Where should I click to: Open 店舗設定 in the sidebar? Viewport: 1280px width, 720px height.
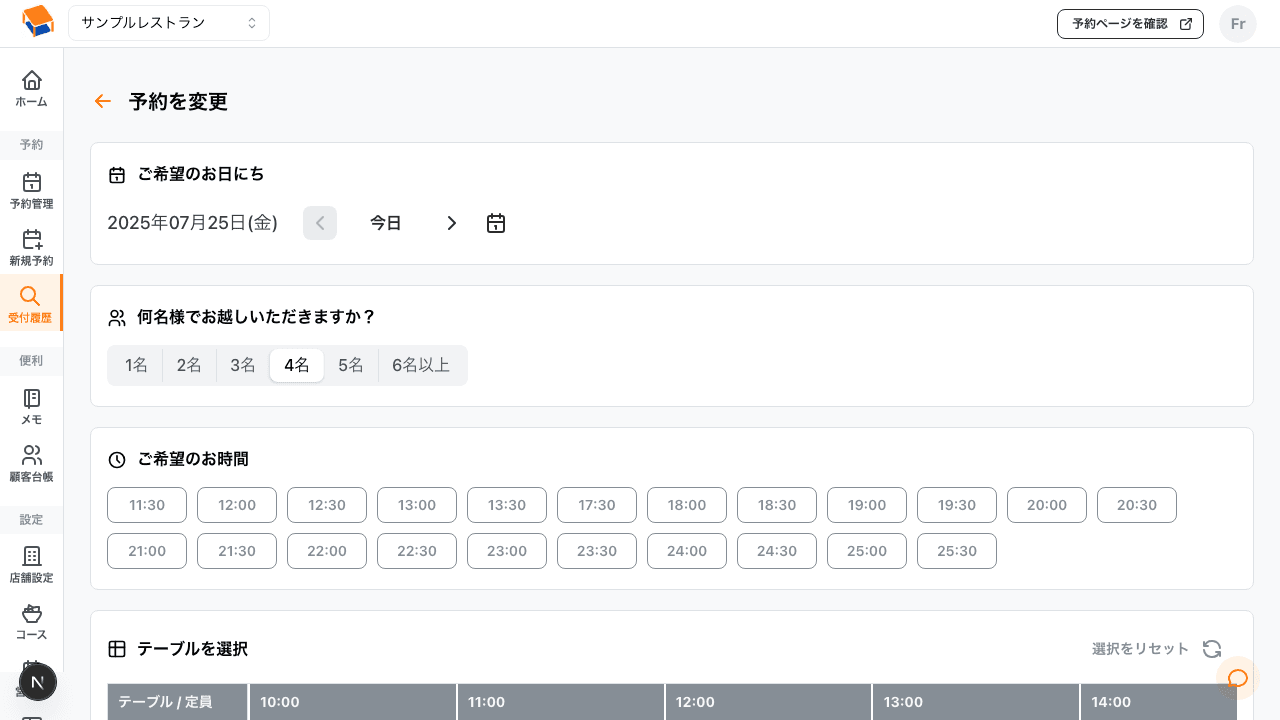pyautogui.click(x=32, y=564)
